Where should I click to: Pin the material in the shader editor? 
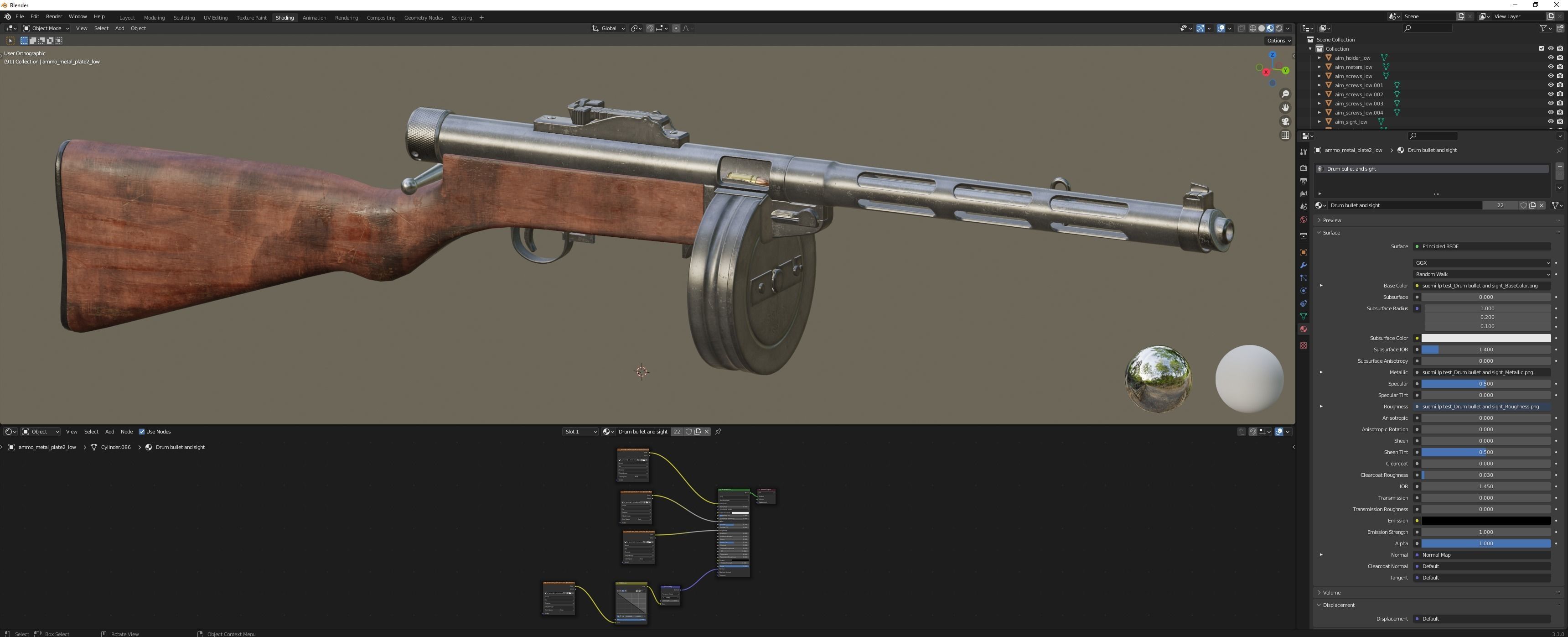pyautogui.click(x=718, y=432)
